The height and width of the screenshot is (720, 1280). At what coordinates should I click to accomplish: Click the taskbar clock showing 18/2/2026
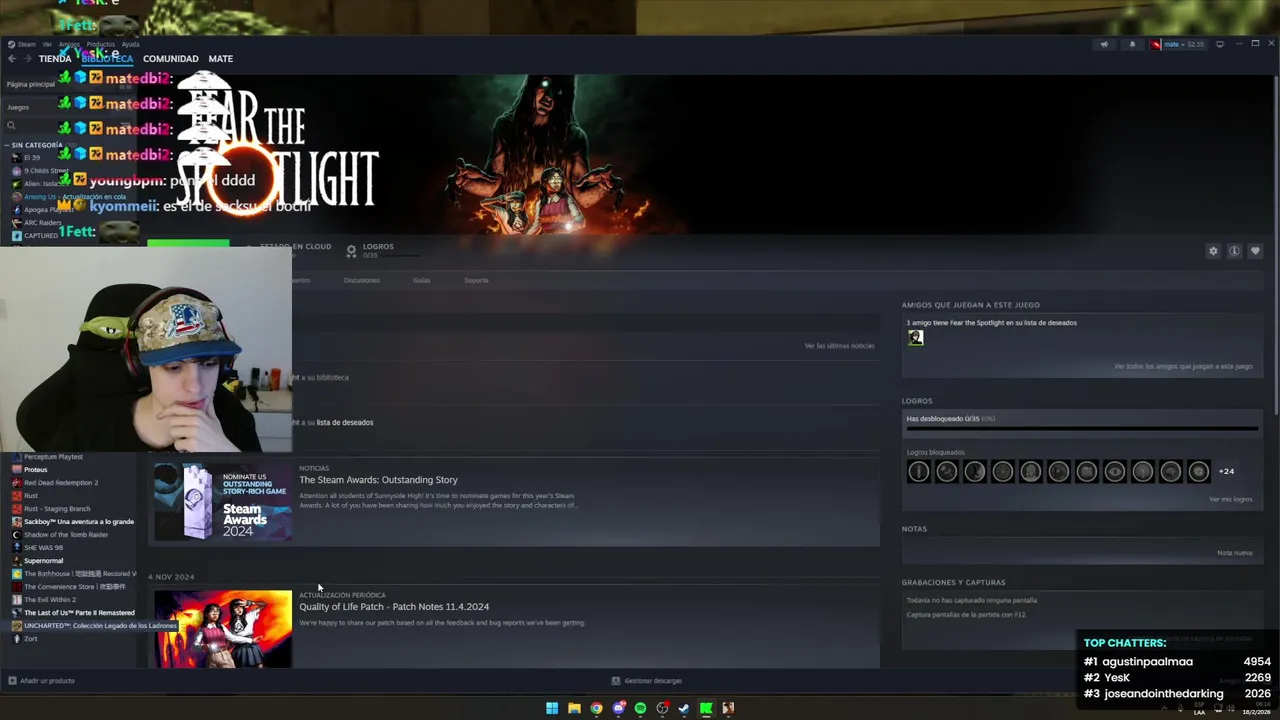pos(1255,708)
